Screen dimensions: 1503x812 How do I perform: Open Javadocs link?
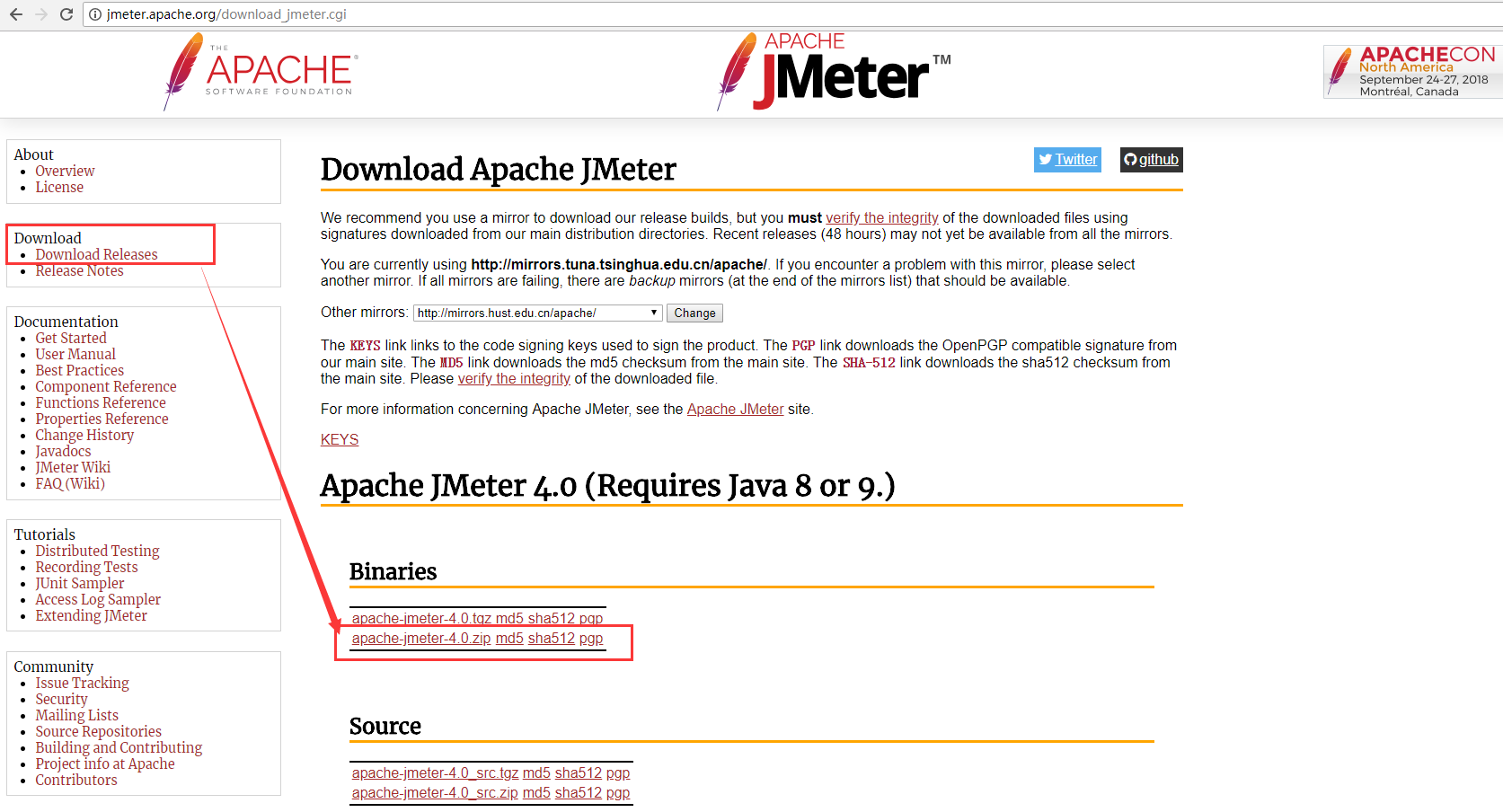pyautogui.click(x=63, y=451)
